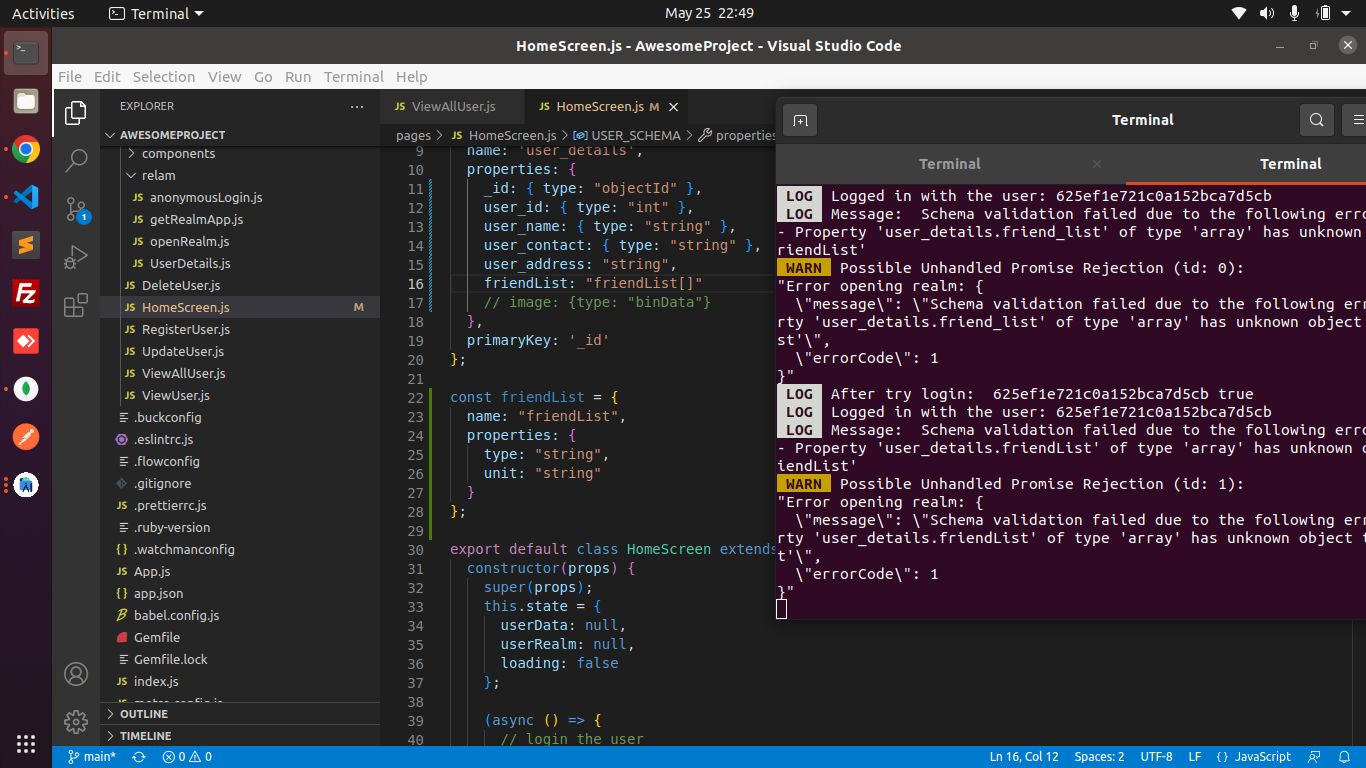Open the Explorer view in activity bar
The image size is (1366, 768).
pos(76,113)
